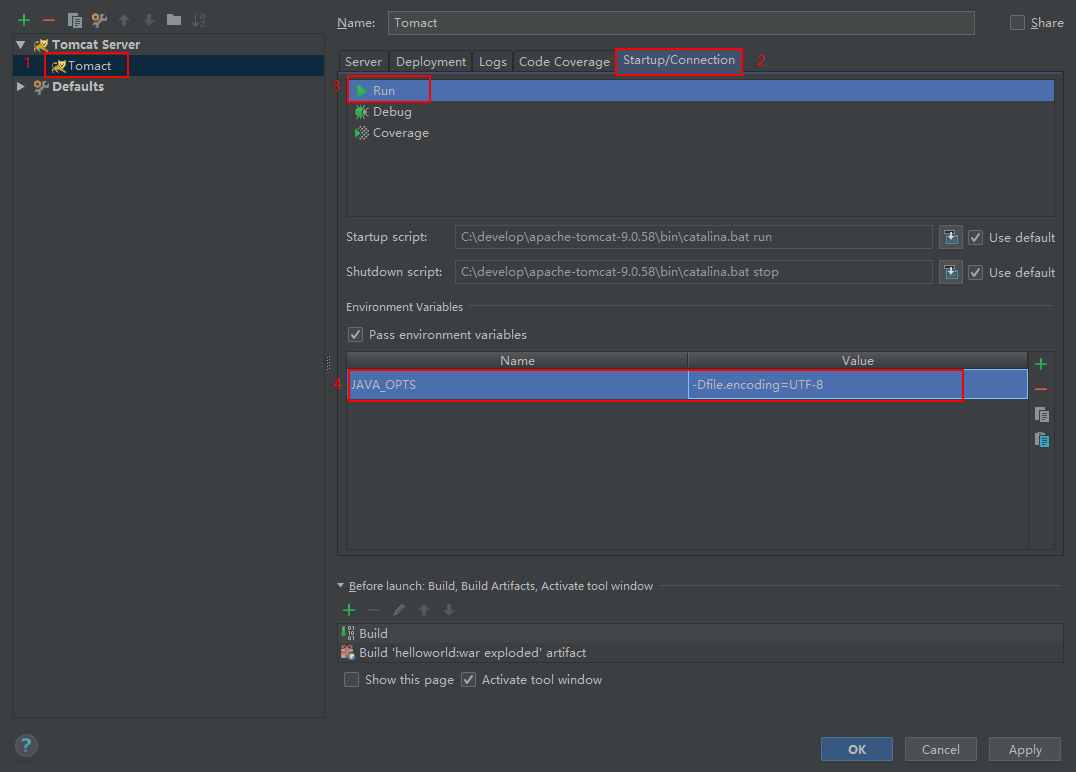
Task: Focus the Name input field
Action: pos(681,23)
